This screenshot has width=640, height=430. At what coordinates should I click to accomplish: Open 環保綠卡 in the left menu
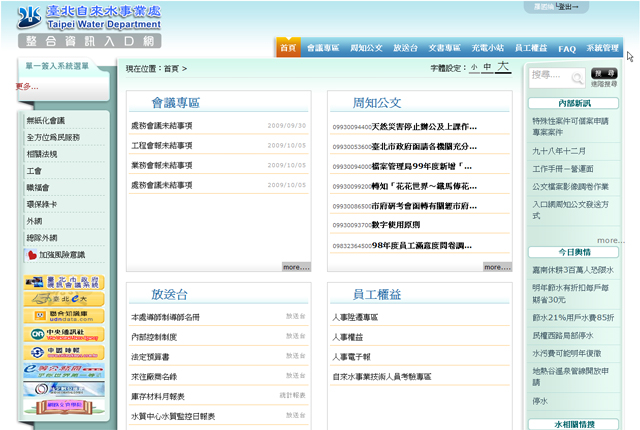42,204
